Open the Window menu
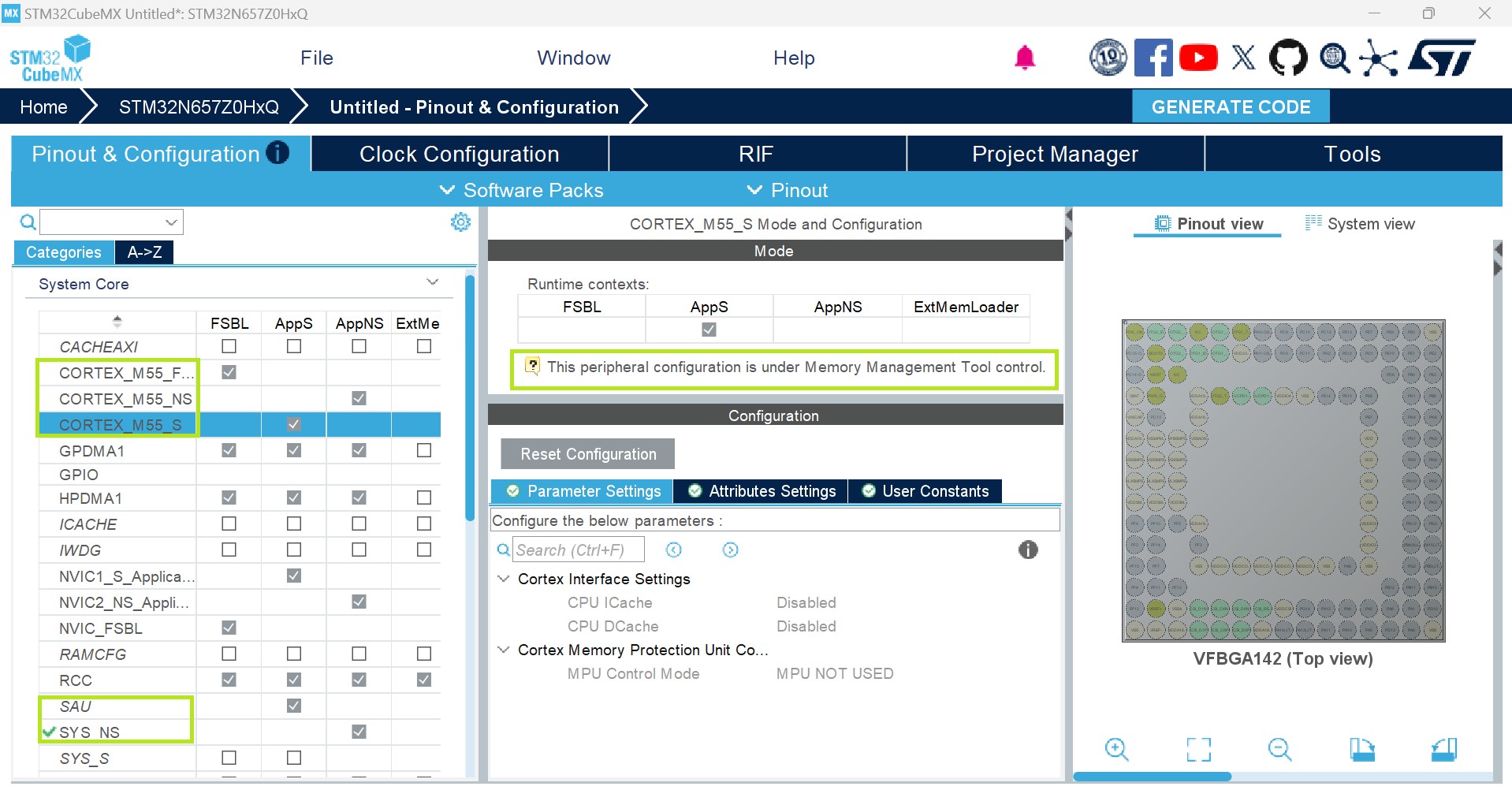This screenshot has width=1512, height=790. pyautogui.click(x=574, y=58)
